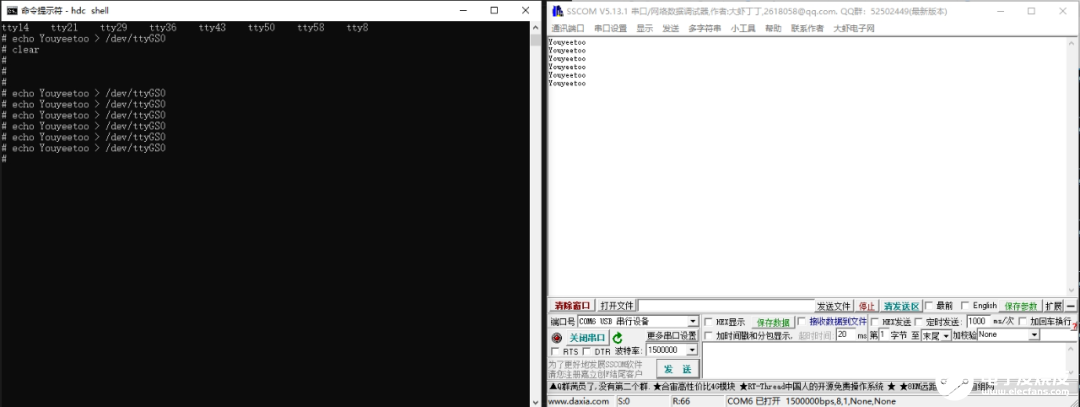
Task: Click the SSCOM send text area
Action: pos(886,360)
